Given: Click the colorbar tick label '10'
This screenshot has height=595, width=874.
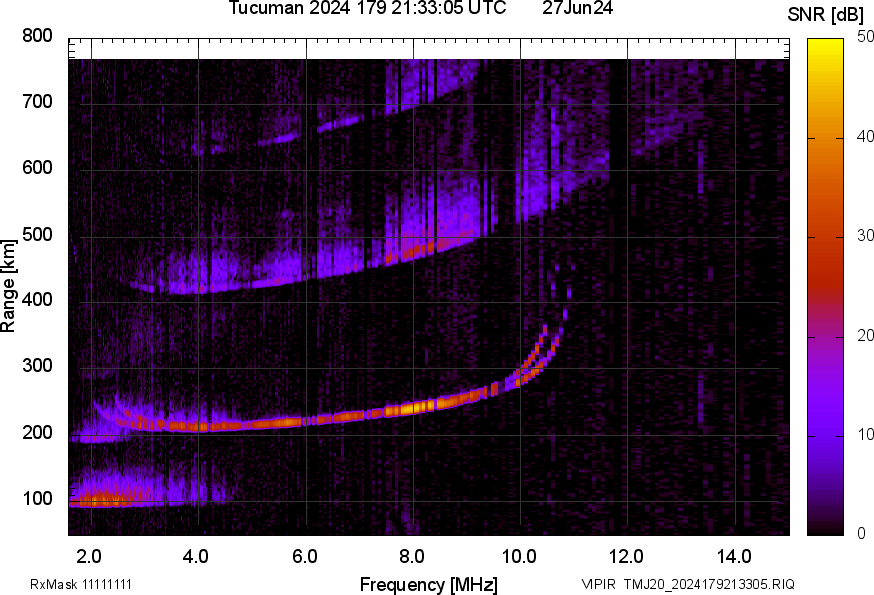Looking at the screenshot, I should pos(865,434).
